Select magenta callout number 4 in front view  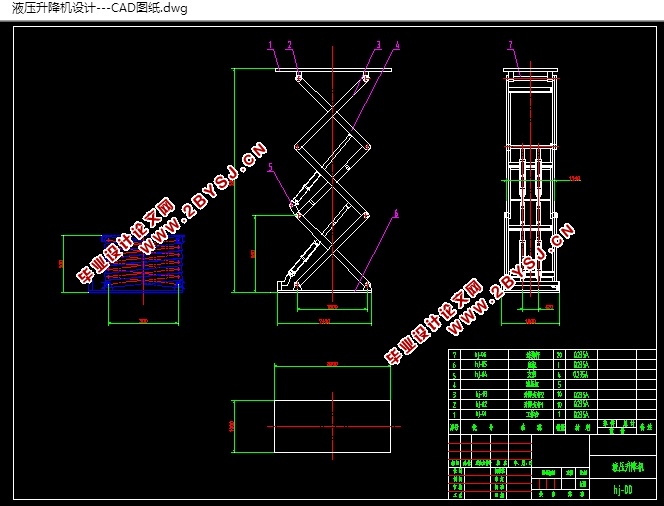pos(397,45)
